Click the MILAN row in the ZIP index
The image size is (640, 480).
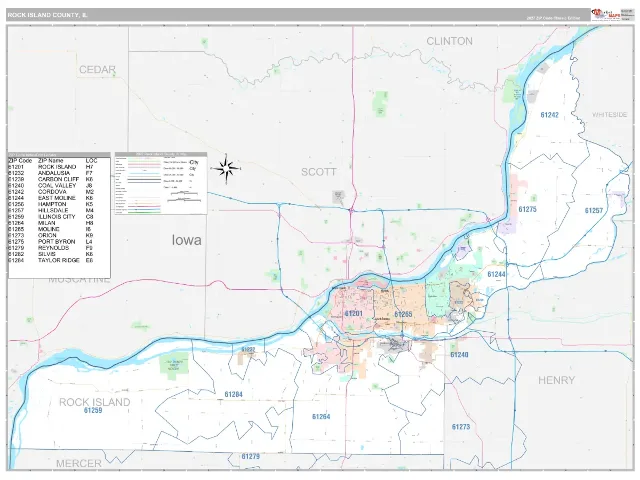point(51,223)
